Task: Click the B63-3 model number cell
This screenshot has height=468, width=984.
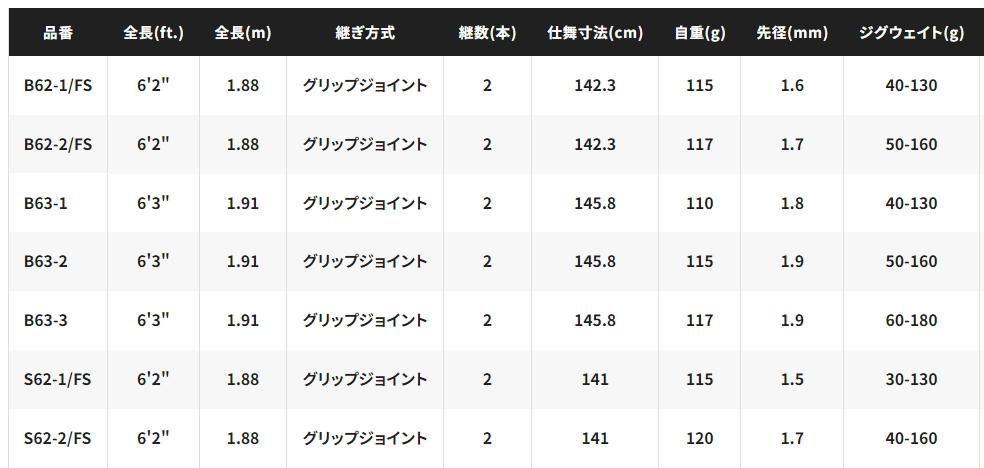Action: 46,321
